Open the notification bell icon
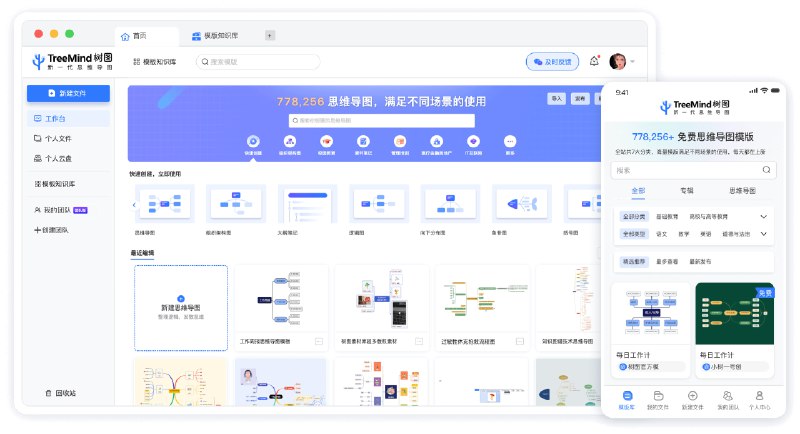This screenshot has width=800, height=434. pos(594,61)
